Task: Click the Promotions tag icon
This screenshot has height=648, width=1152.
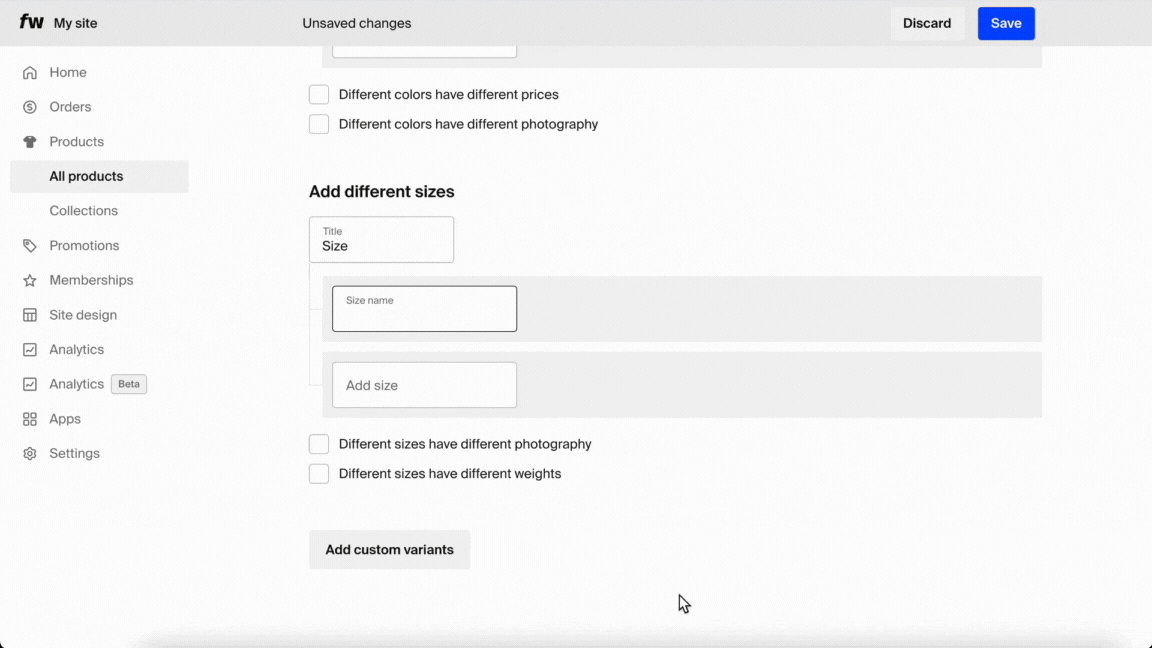Action: pos(28,245)
